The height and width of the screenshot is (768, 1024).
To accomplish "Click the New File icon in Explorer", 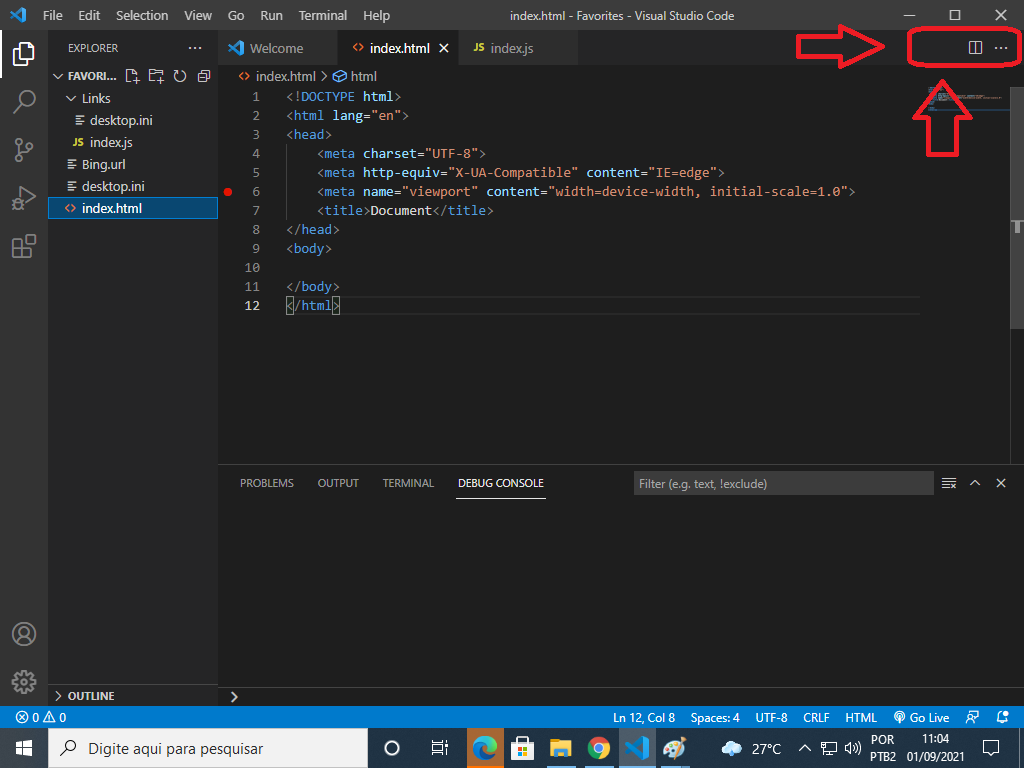I will pyautogui.click(x=133, y=76).
